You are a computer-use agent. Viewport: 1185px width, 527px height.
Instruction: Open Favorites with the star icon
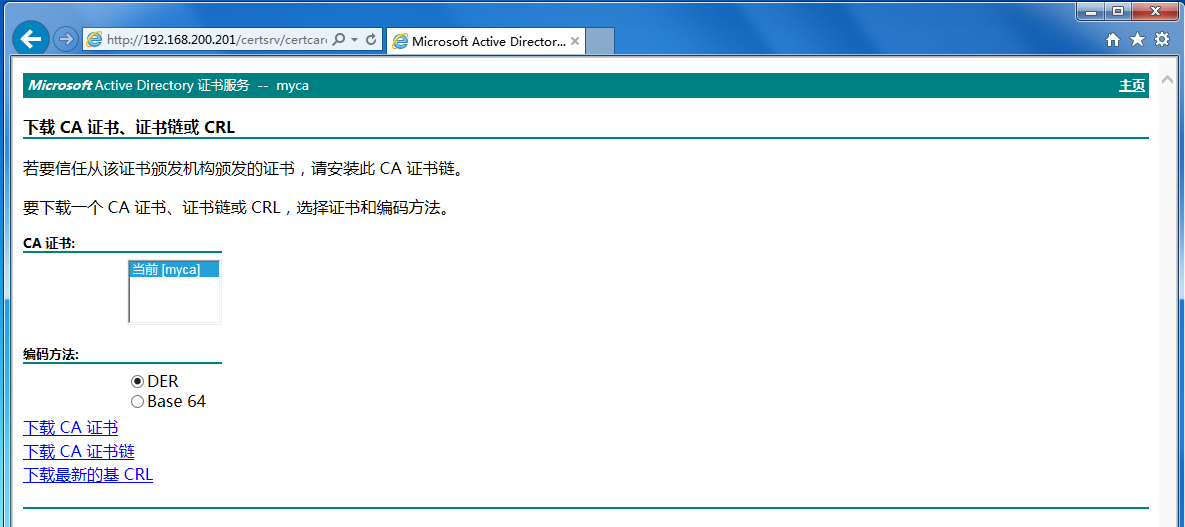(1137, 40)
